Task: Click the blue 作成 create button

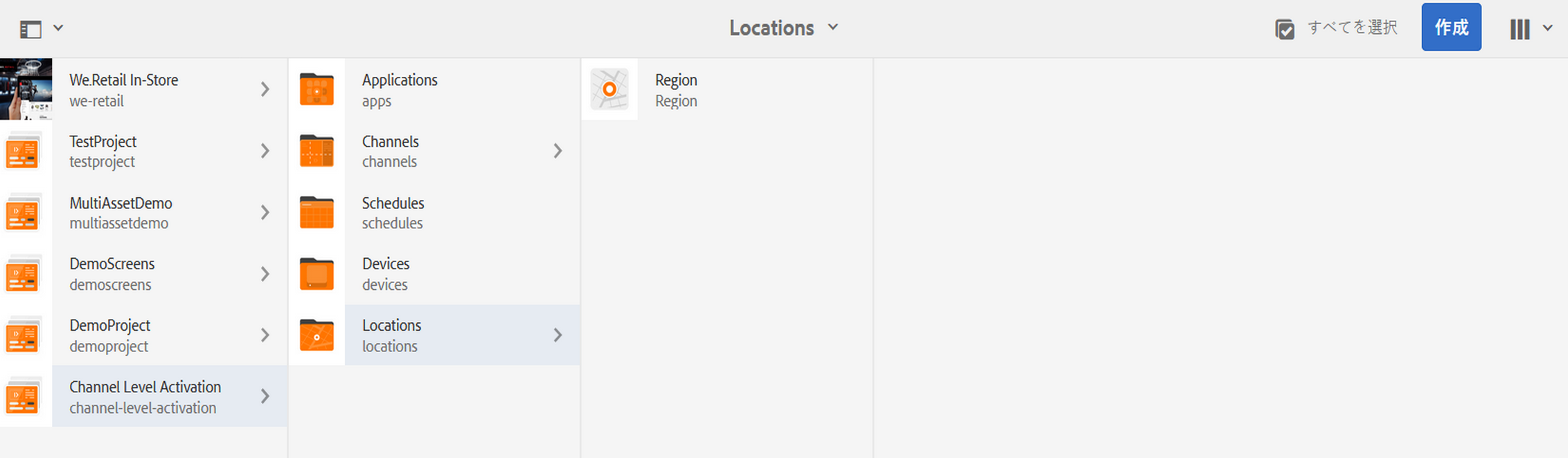Action: coord(1451,27)
